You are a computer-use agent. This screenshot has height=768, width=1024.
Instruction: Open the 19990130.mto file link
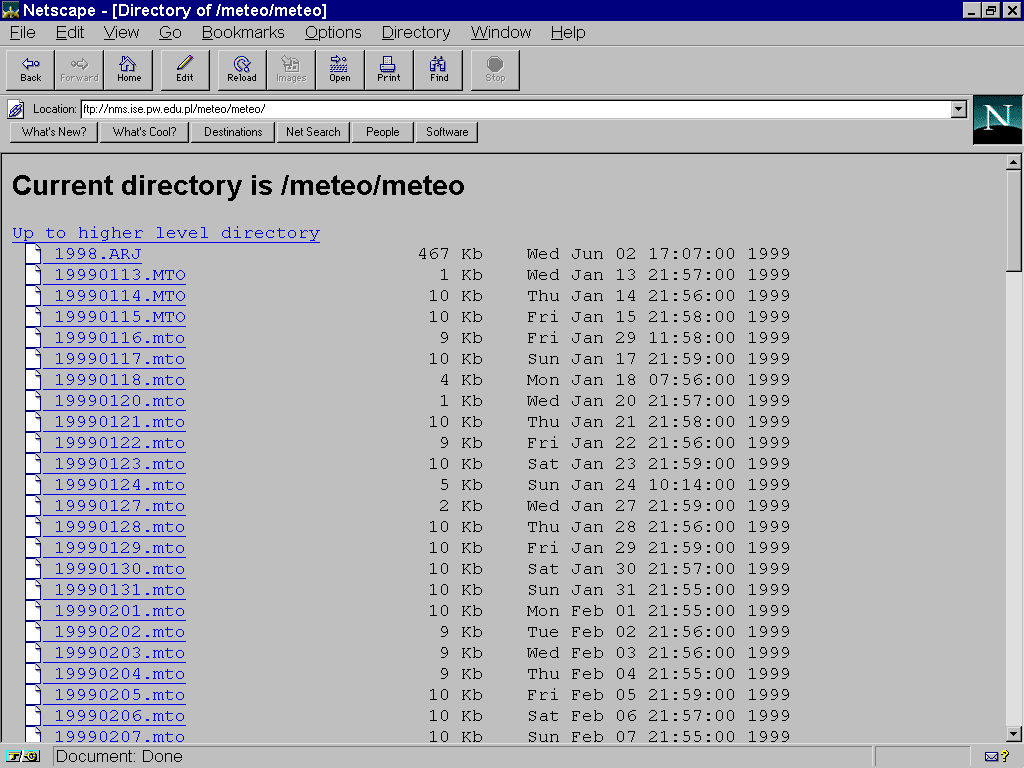click(120, 569)
